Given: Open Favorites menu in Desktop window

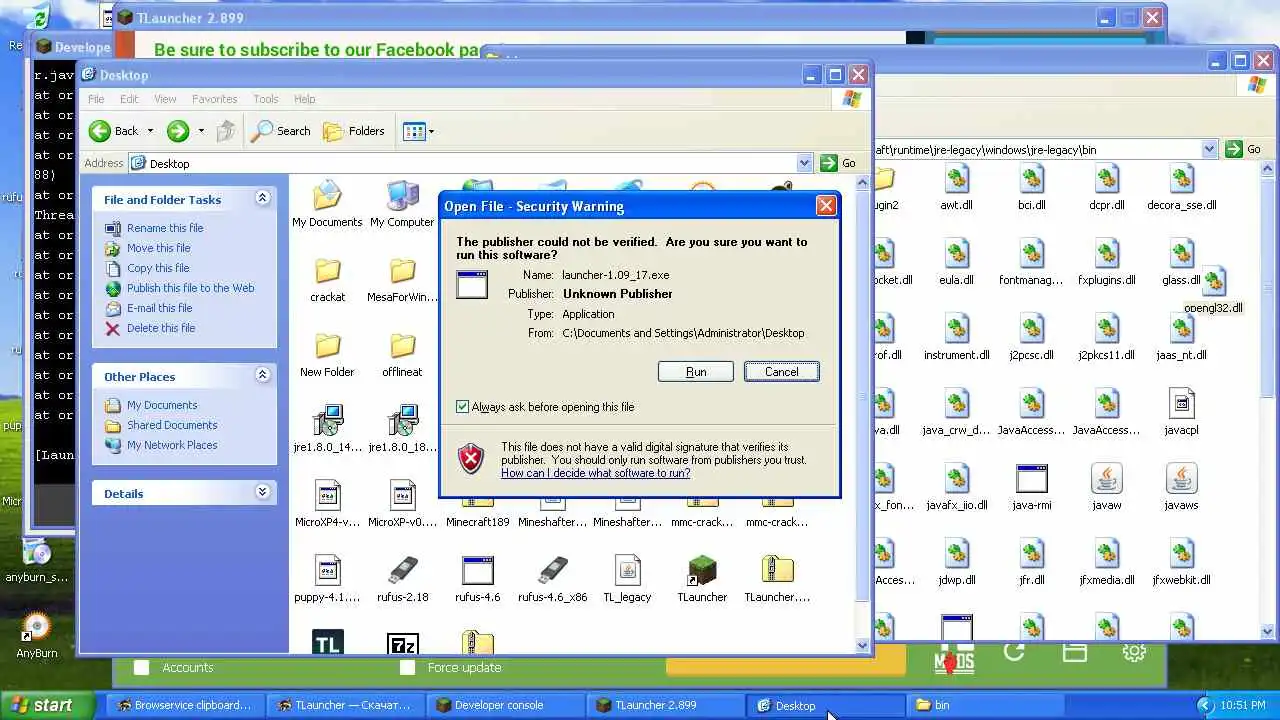Looking at the screenshot, I should (214, 99).
